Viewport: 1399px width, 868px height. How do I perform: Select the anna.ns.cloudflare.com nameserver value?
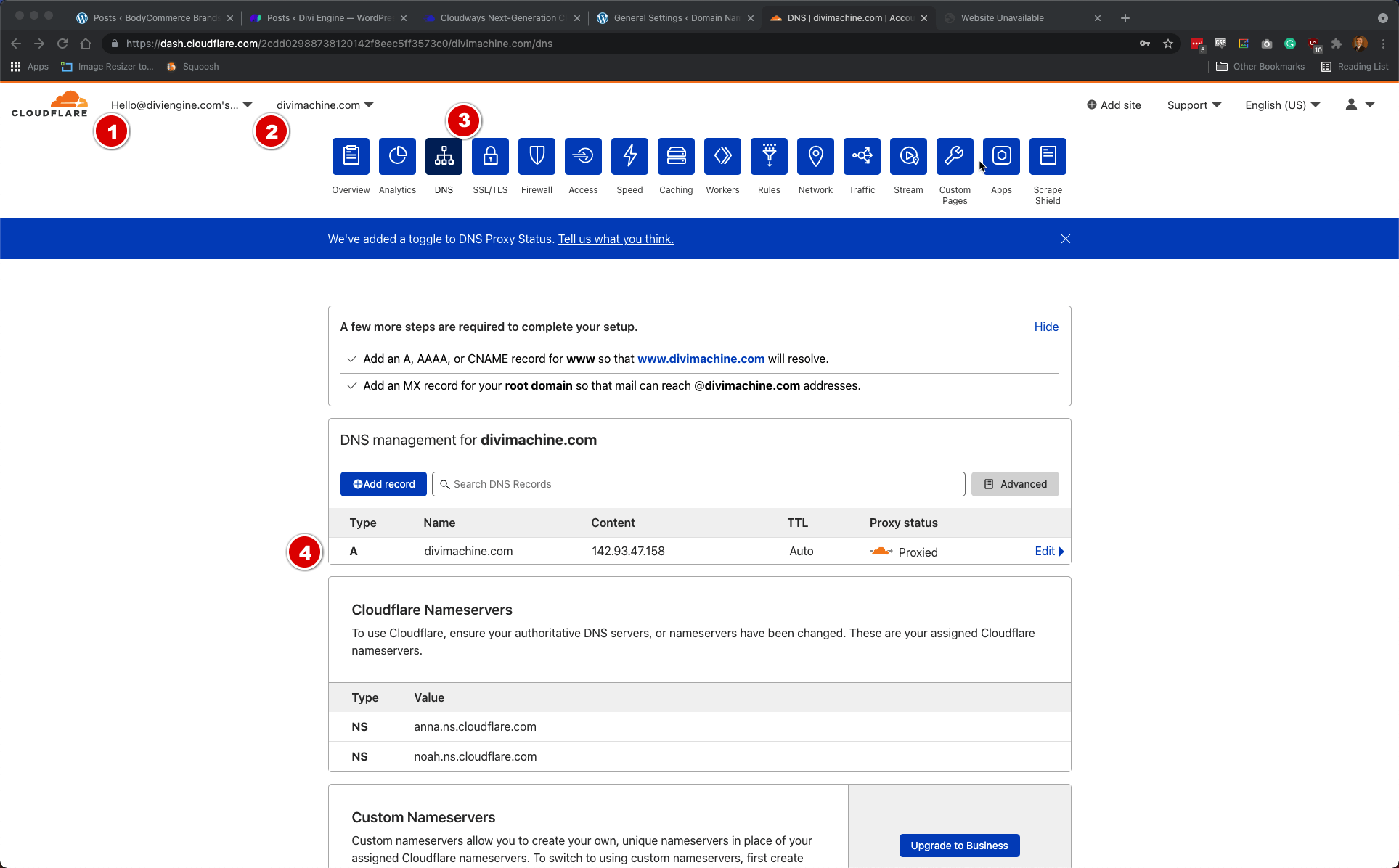(475, 727)
